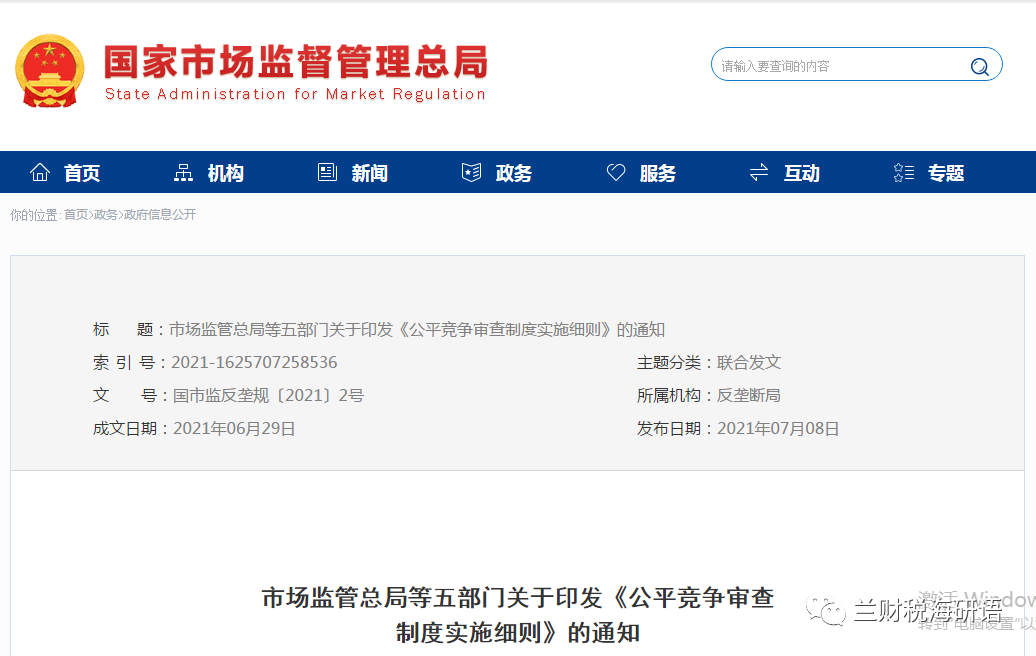
Task: Click the badge icon beside 政务
Action: (x=471, y=172)
